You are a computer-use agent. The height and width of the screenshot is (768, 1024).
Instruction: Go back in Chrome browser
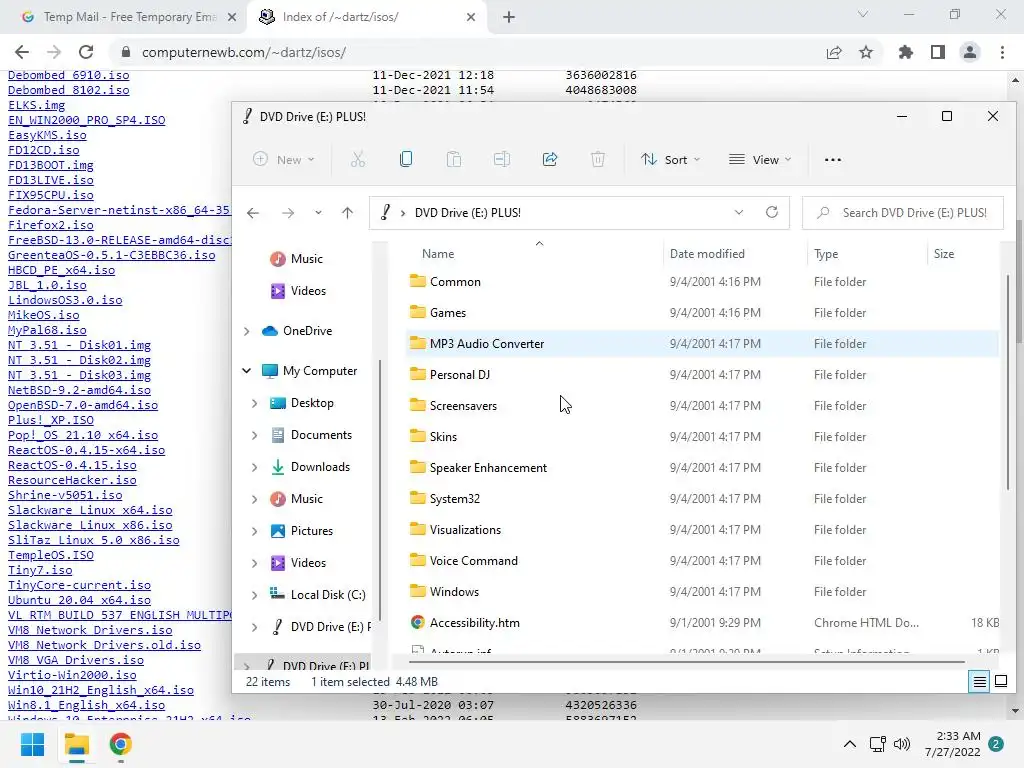click(x=22, y=52)
